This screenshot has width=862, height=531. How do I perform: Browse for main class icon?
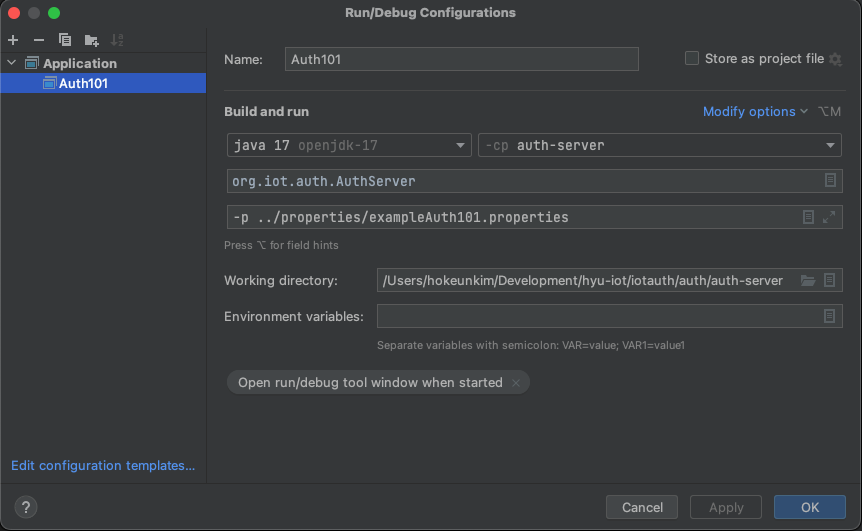pos(830,180)
